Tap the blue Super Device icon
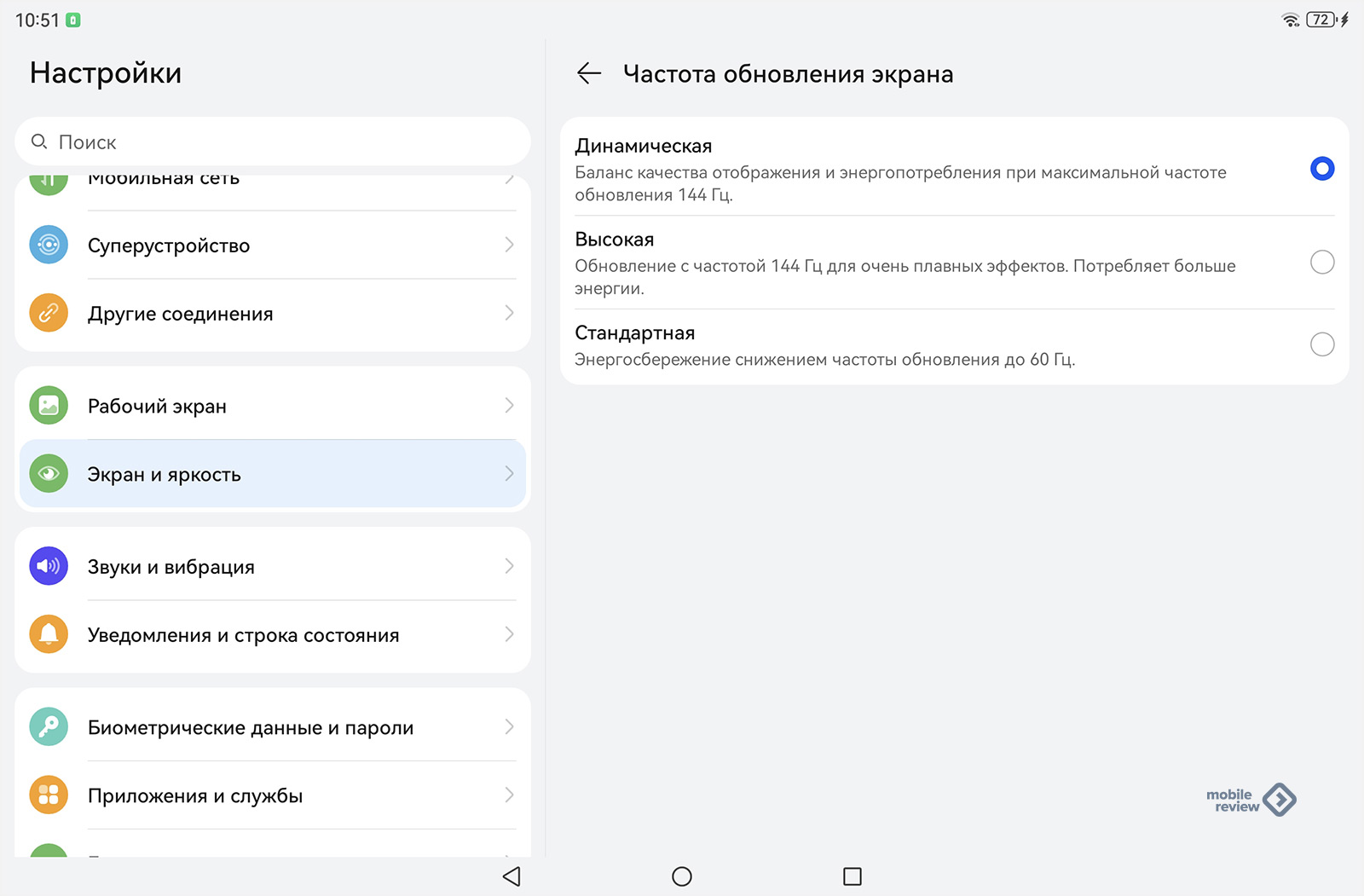The image size is (1364, 896). (49, 246)
